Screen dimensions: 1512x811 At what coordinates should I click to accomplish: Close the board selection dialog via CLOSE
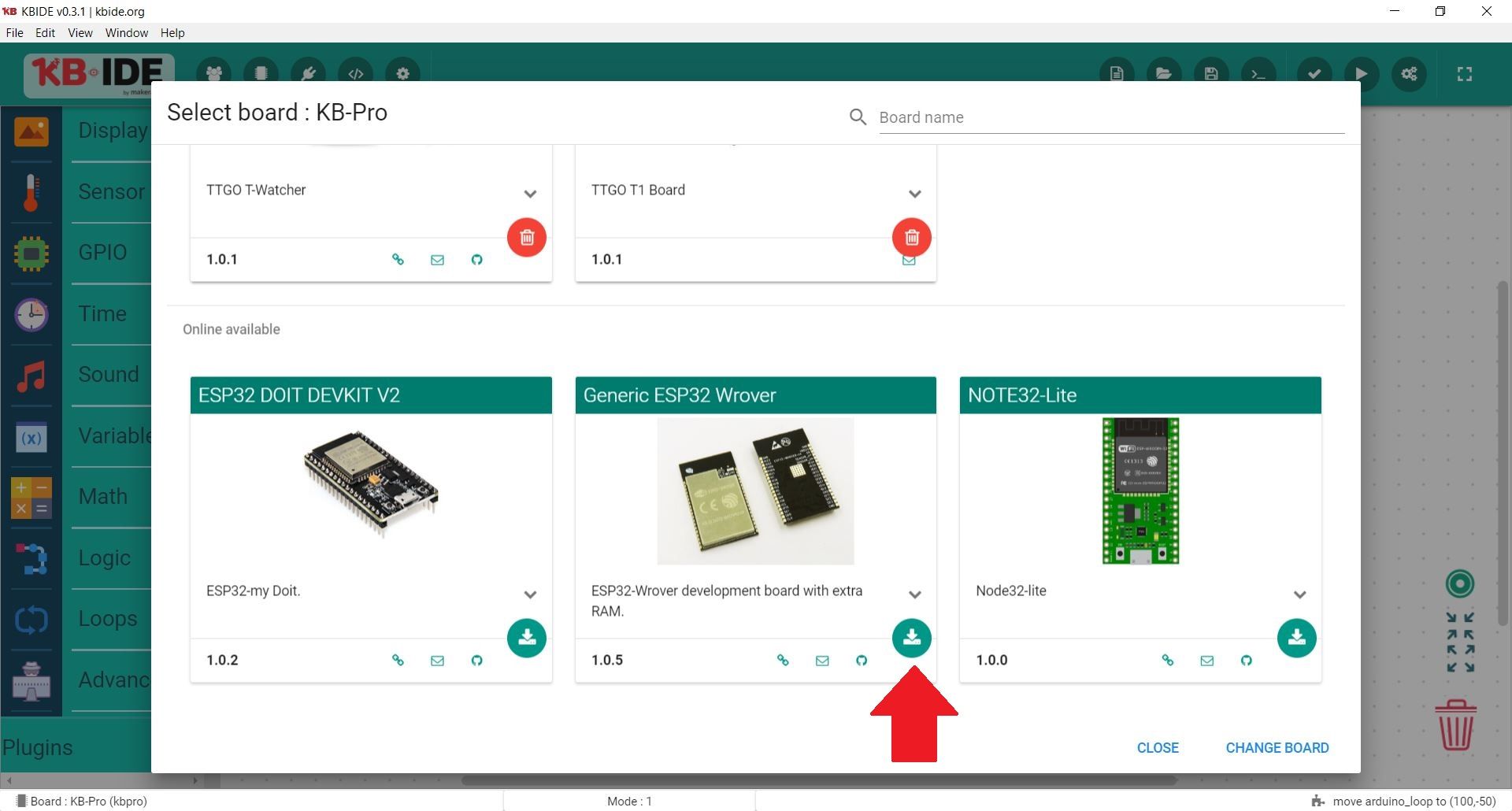pyautogui.click(x=1158, y=747)
